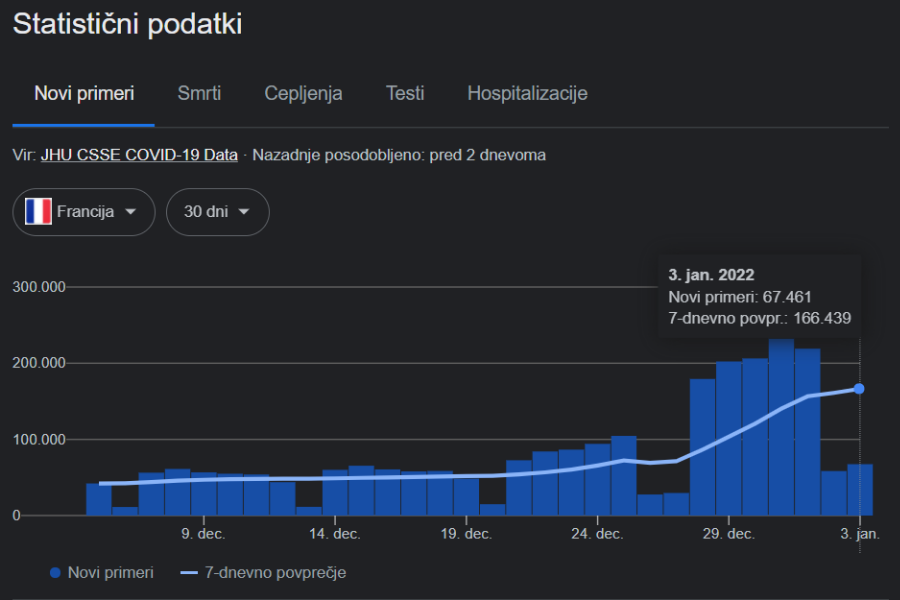900x600 pixels.
Task: Expand the Francija selector chevron arrow
Action: pyautogui.click(x=132, y=212)
